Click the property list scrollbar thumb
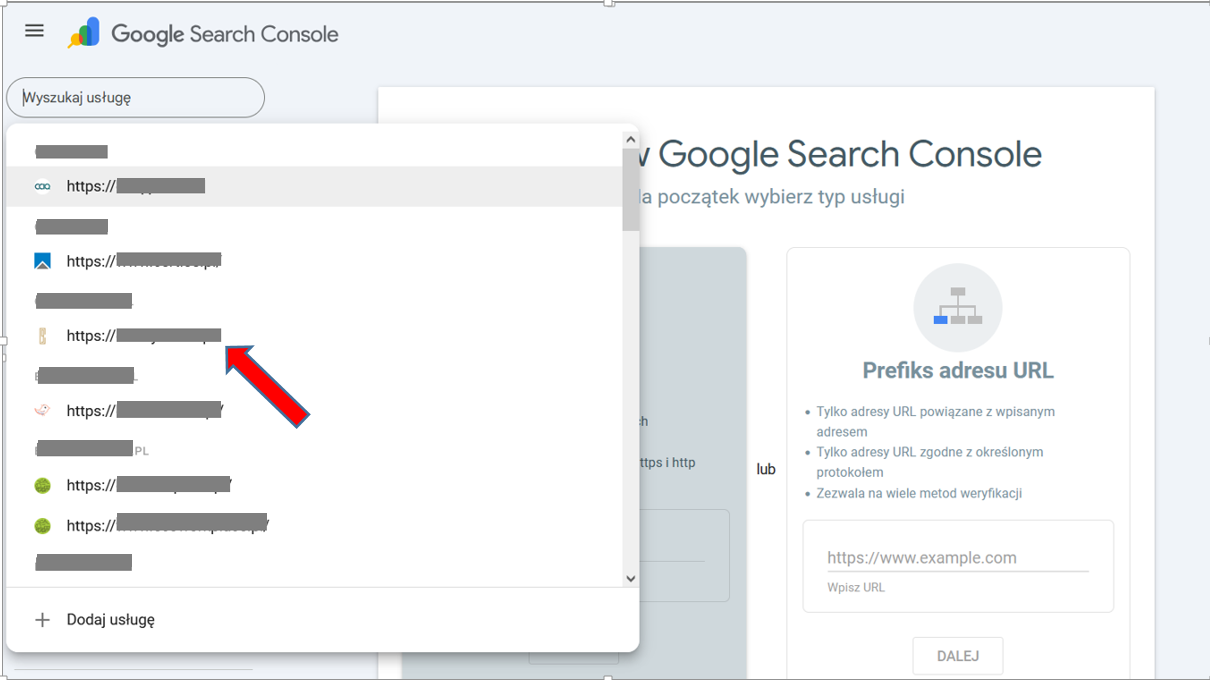The width and height of the screenshot is (1210, 680). click(x=630, y=190)
